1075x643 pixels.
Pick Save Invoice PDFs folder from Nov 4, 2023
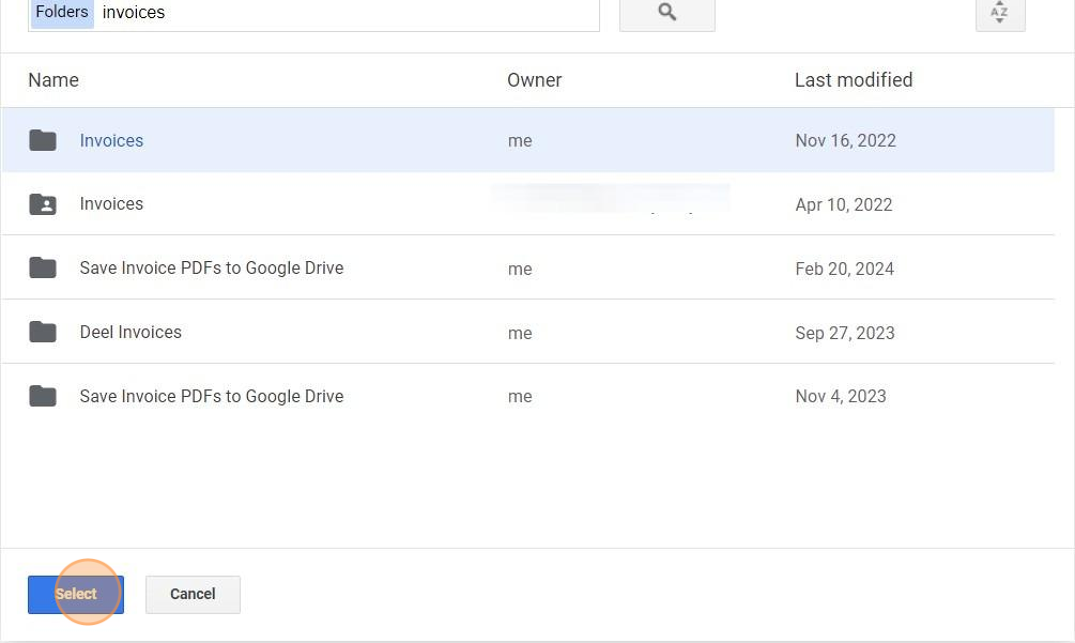211,396
